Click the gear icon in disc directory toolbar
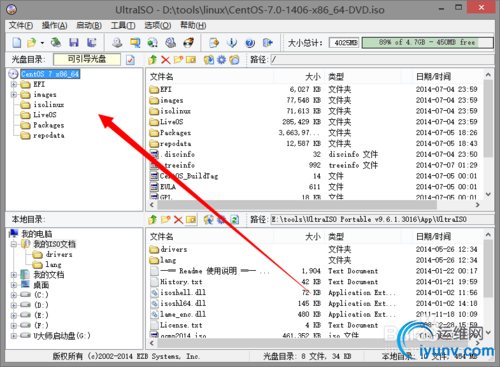 tap(221, 60)
